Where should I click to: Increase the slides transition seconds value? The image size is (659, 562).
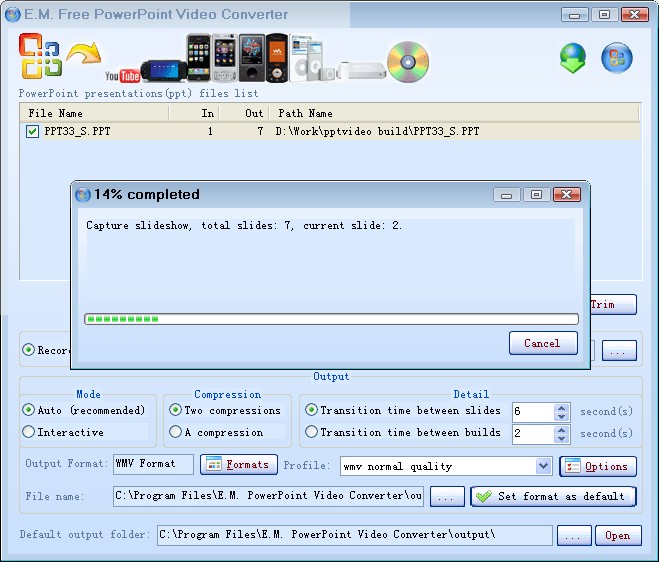(561, 408)
